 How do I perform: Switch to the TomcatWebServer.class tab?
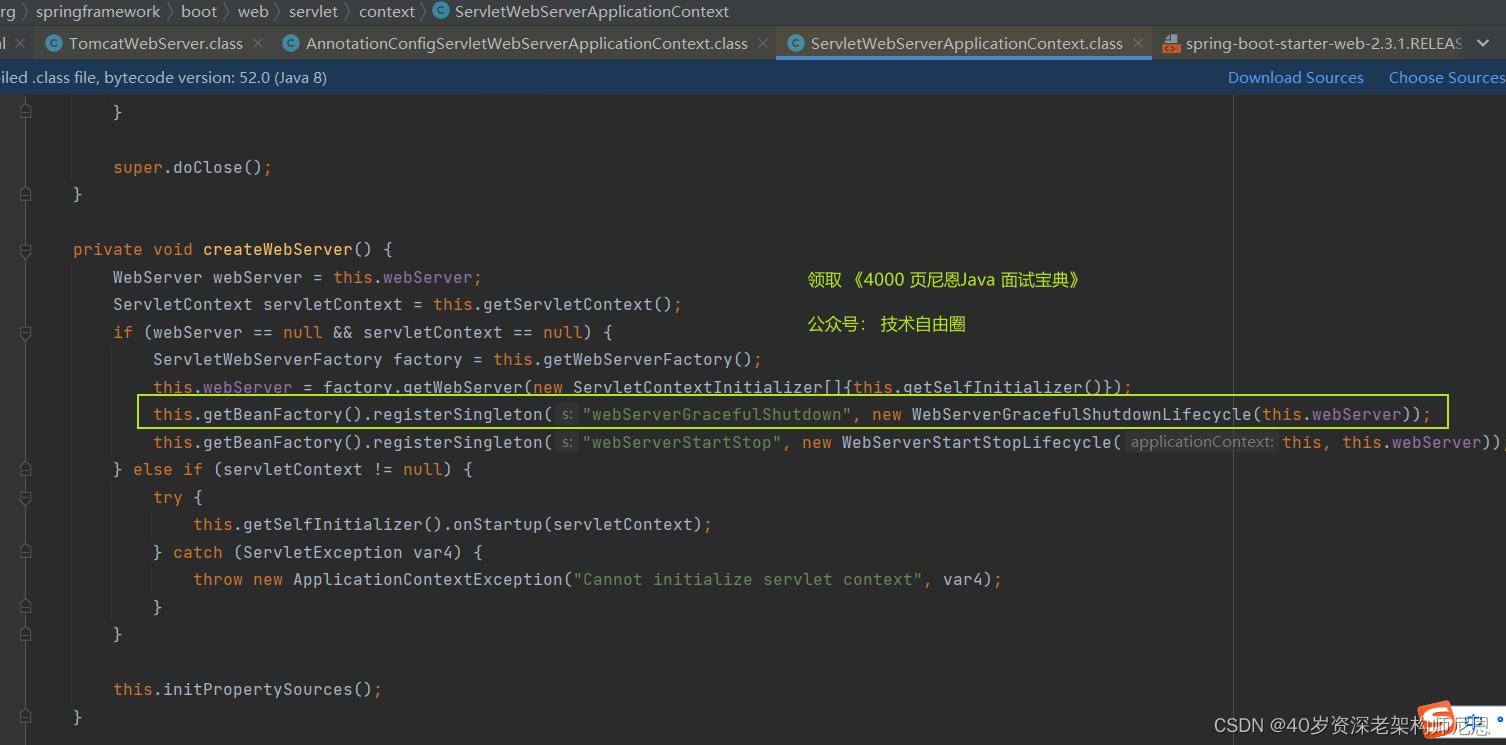pos(155,44)
